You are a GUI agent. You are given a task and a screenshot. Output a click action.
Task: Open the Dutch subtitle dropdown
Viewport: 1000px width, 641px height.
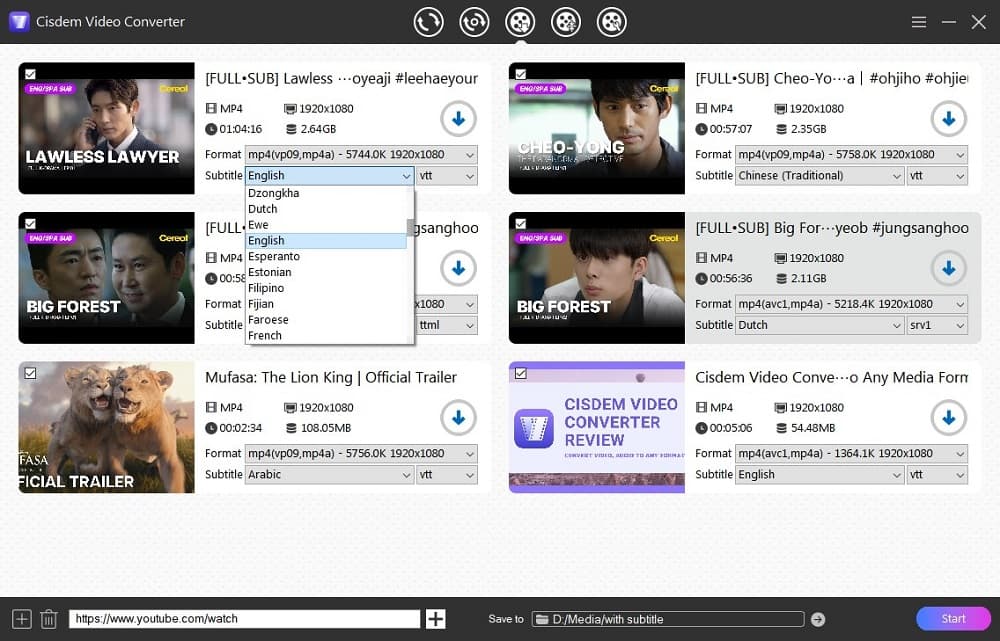(x=820, y=325)
